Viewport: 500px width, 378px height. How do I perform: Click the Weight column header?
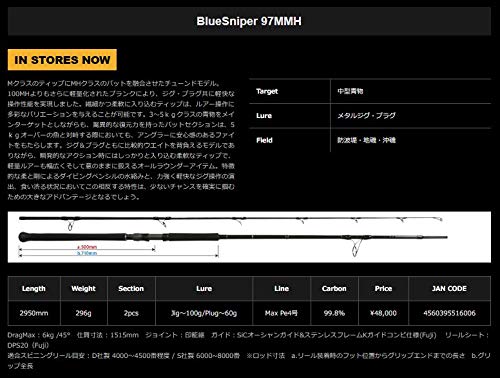point(83,289)
